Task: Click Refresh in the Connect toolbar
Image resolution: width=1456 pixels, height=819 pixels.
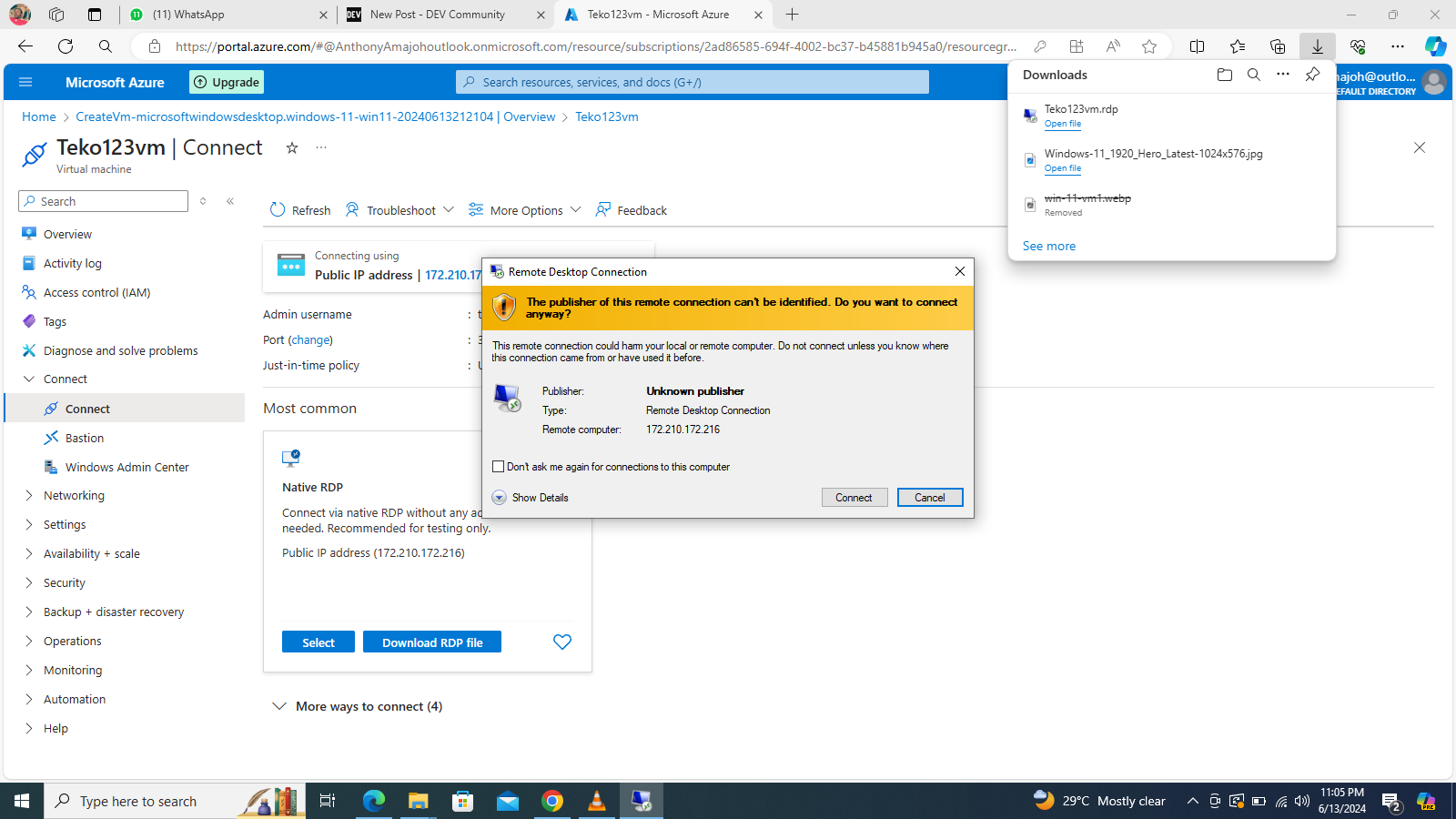Action: (x=300, y=210)
